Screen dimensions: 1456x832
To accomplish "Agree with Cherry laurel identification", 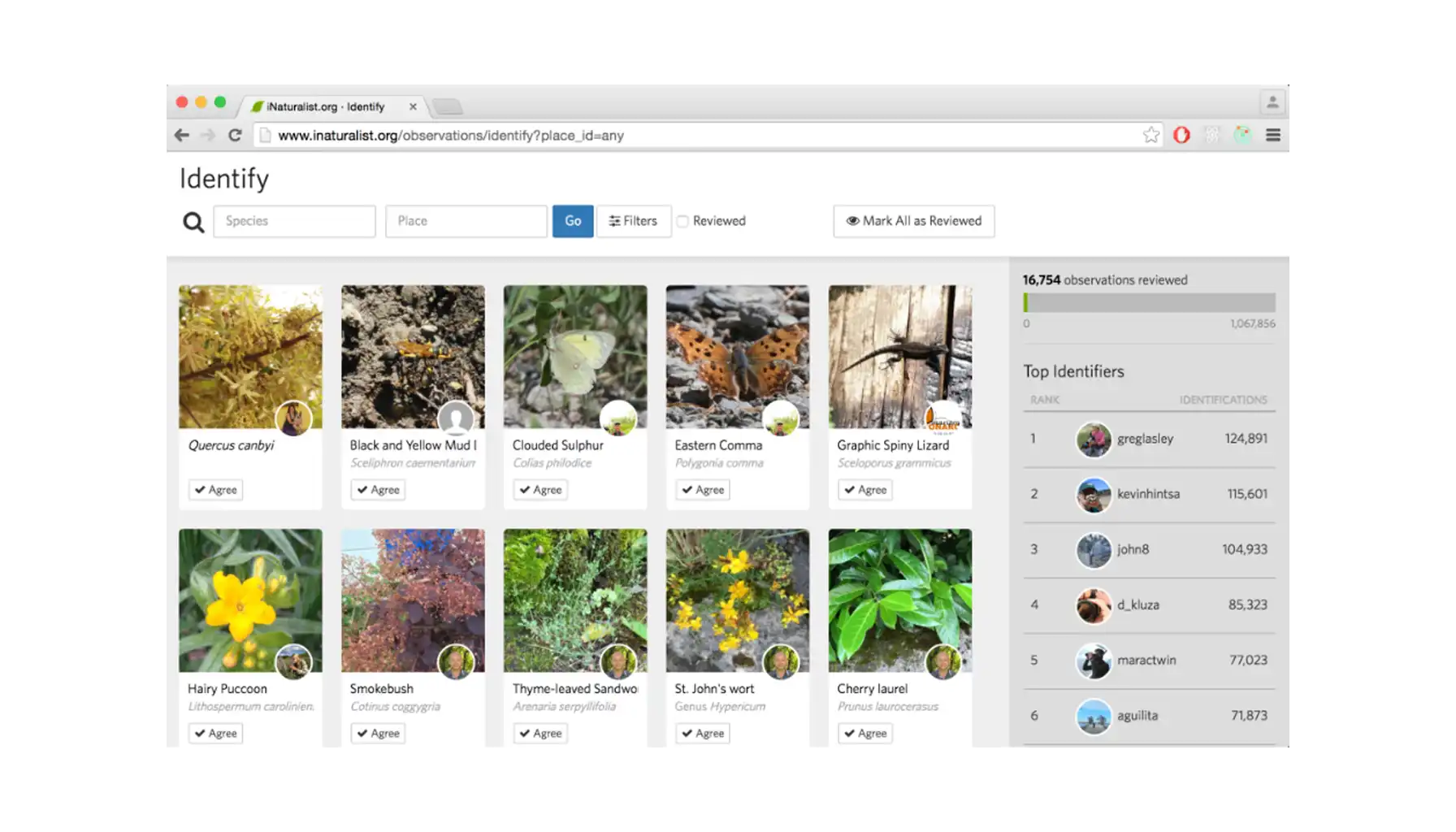I will coord(865,733).
